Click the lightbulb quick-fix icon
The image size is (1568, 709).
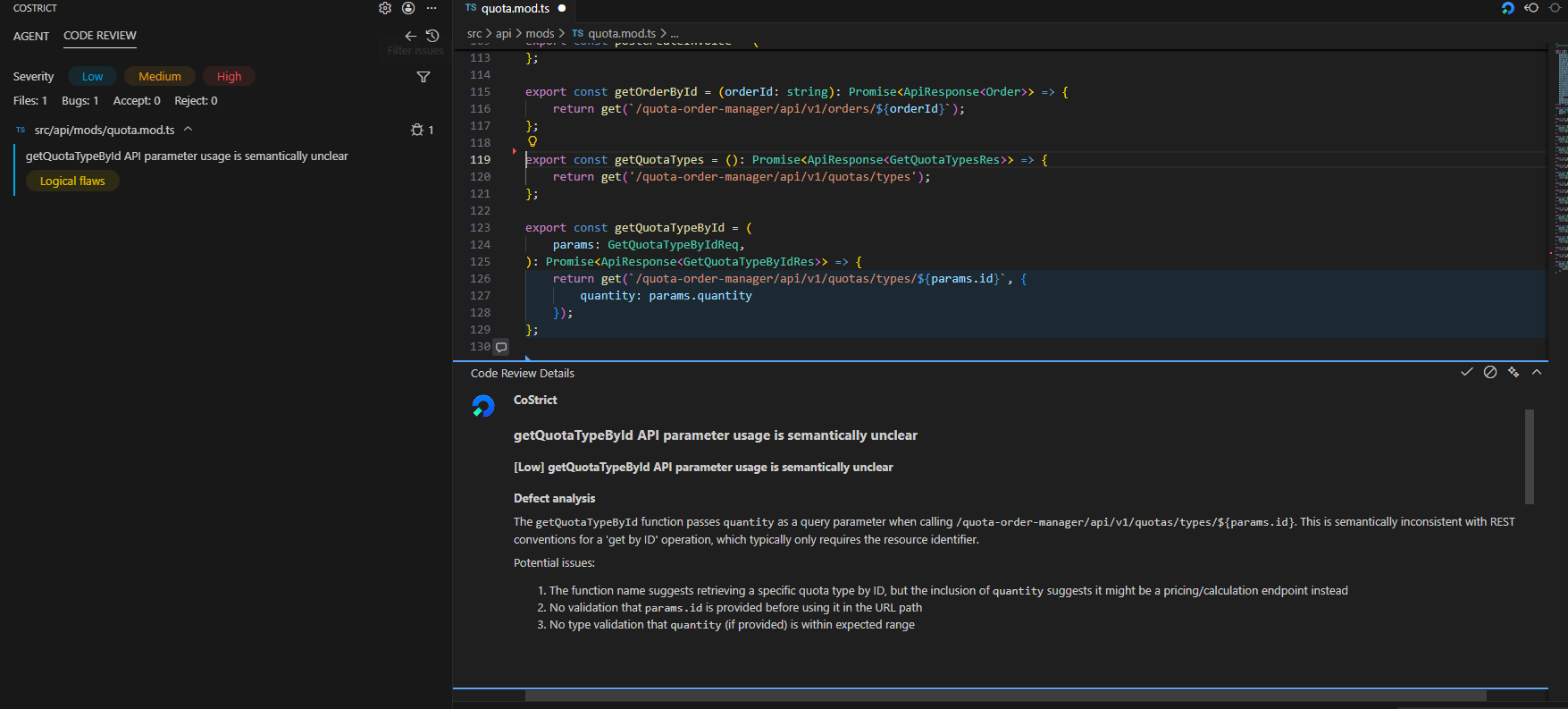pos(532,141)
